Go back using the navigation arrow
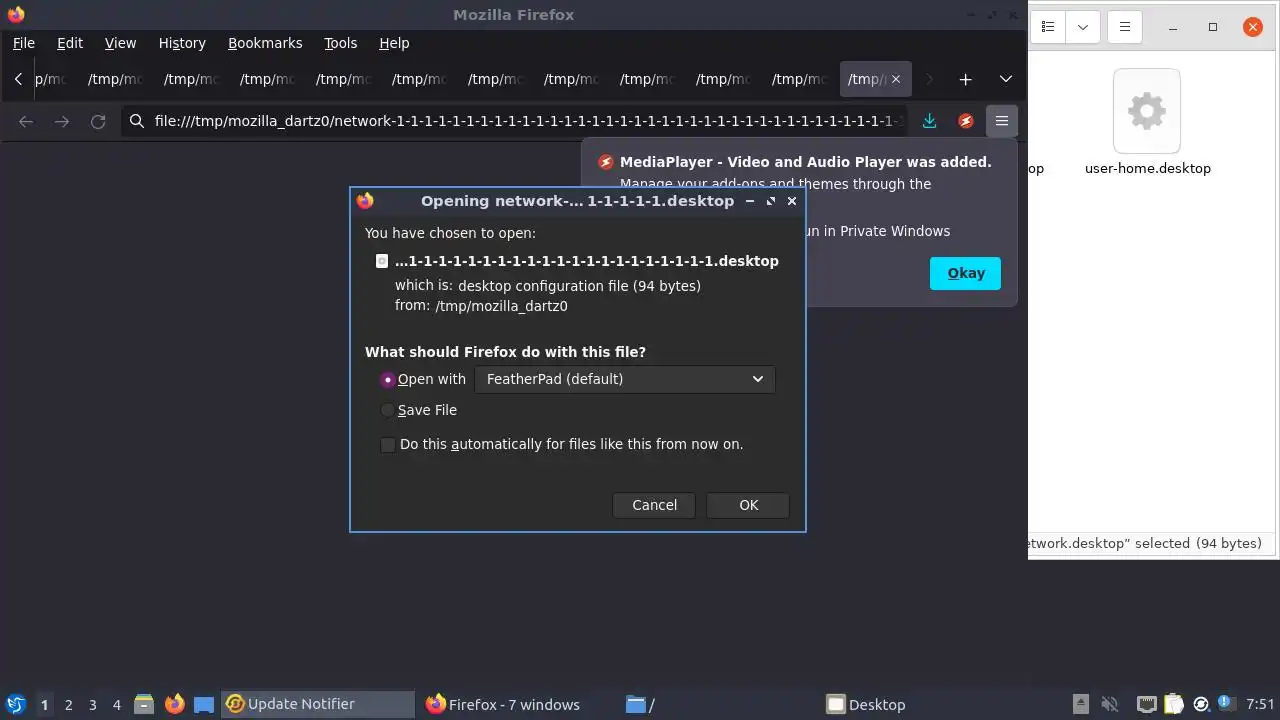 26,121
